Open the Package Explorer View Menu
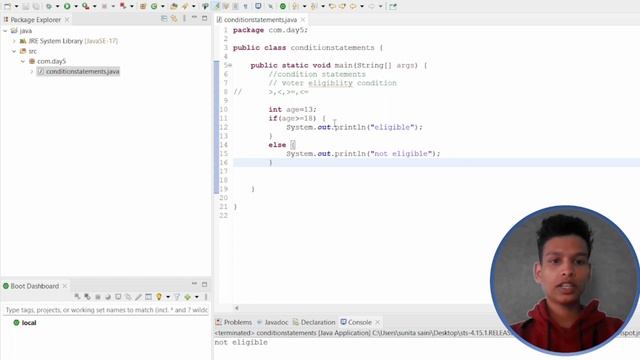 tap(184, 19)
